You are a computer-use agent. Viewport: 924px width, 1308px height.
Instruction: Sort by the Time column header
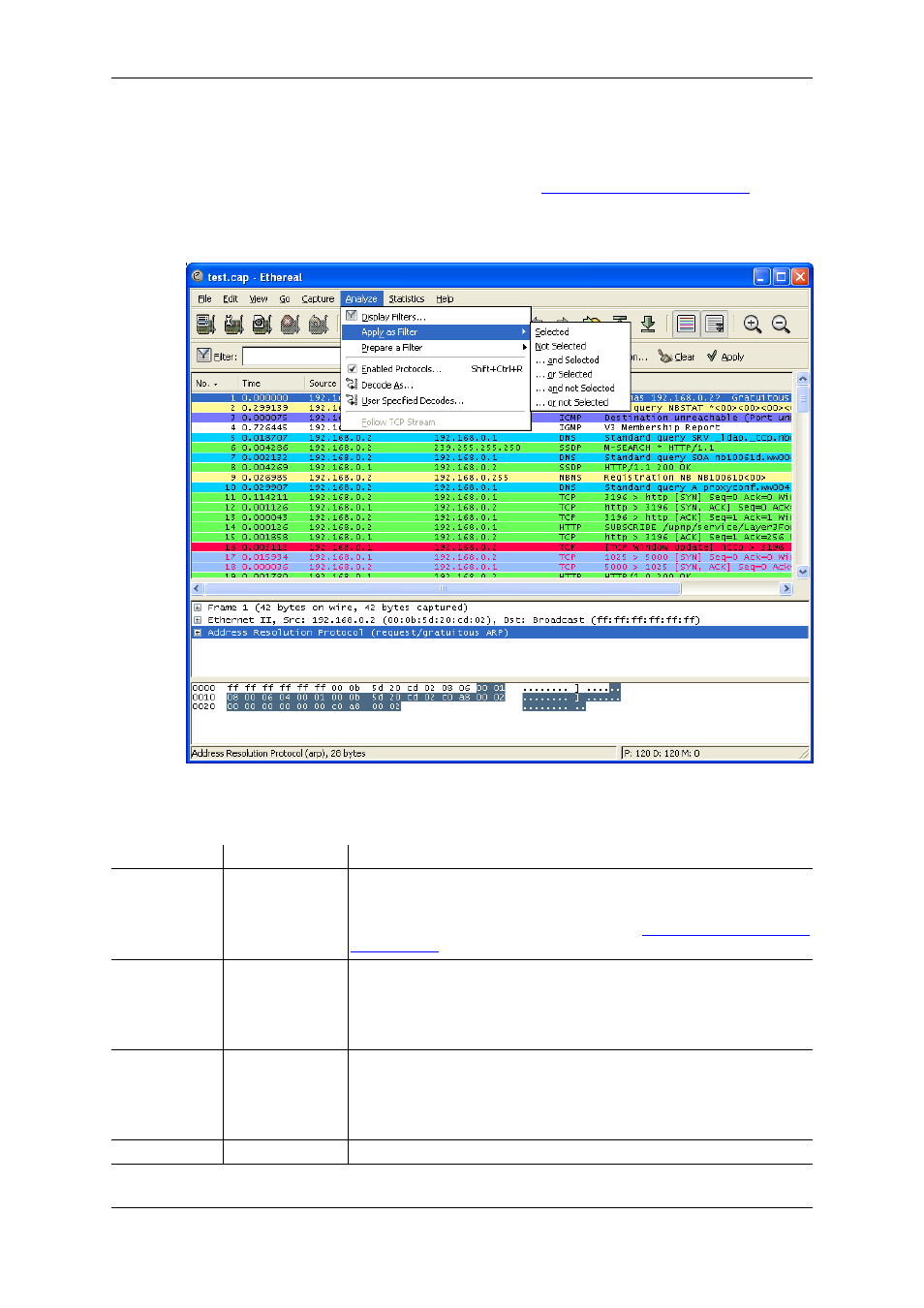(270, 383)
